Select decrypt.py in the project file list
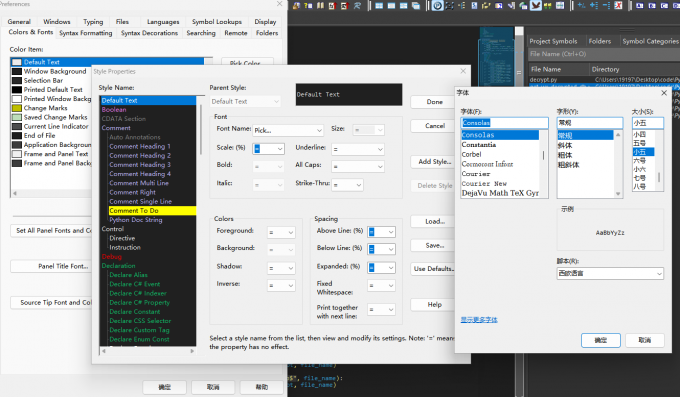The width and height of the screenshot is (680, 397). 543,80
